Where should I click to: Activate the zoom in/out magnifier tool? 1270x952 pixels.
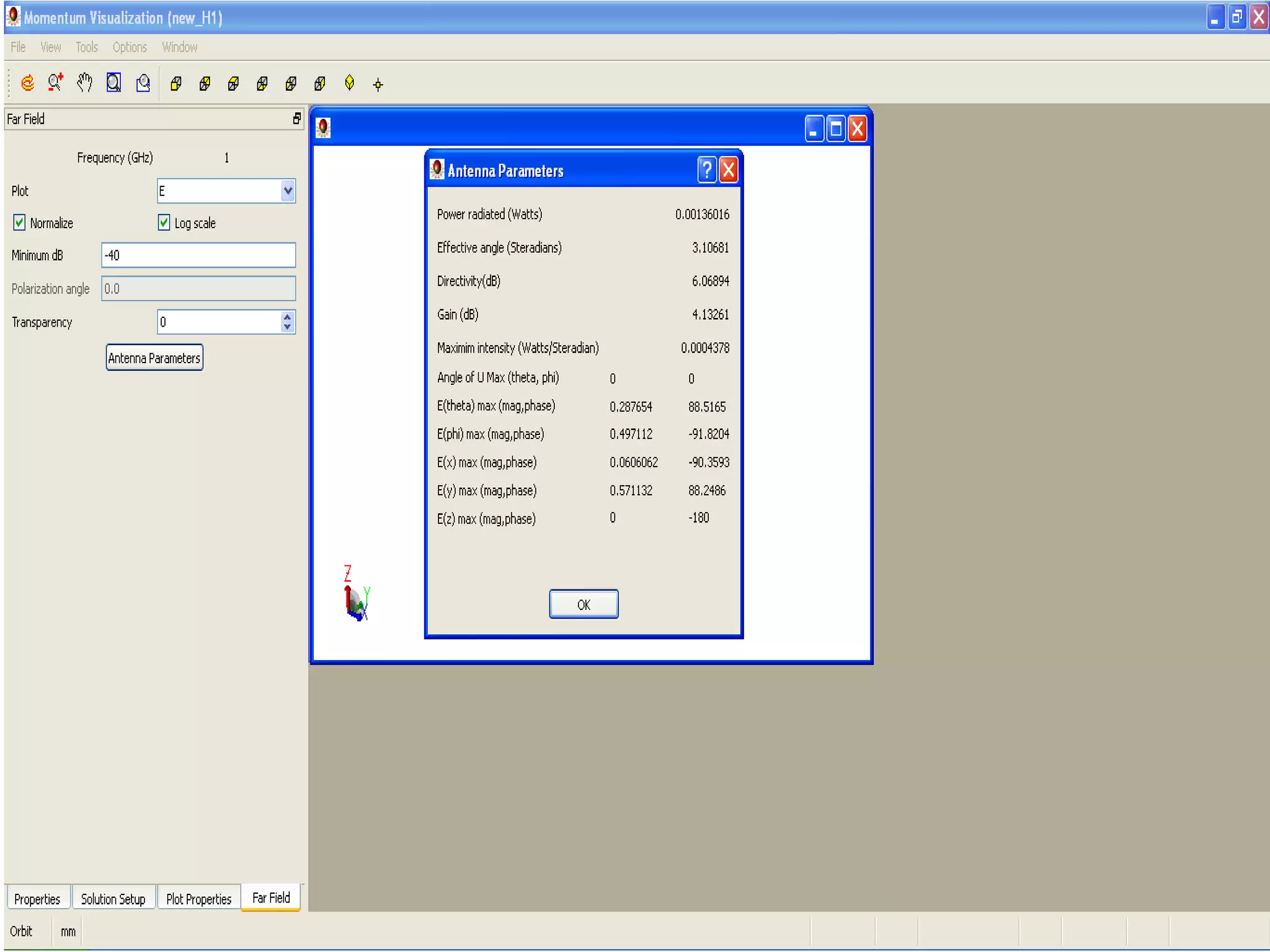click(56, 83)
